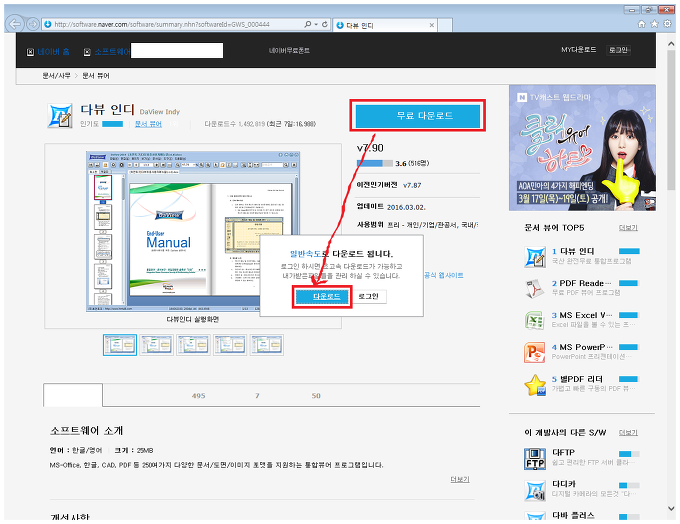Select the fourth screenshot thumbnail

coord(230,345)
